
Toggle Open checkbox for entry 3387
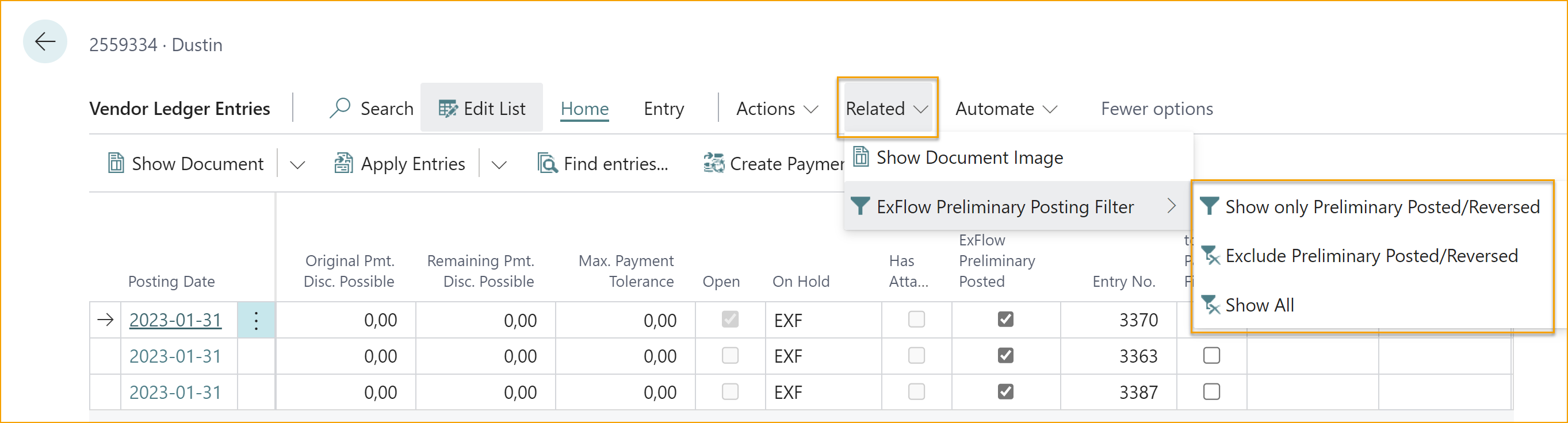click(x=730, y=391)
